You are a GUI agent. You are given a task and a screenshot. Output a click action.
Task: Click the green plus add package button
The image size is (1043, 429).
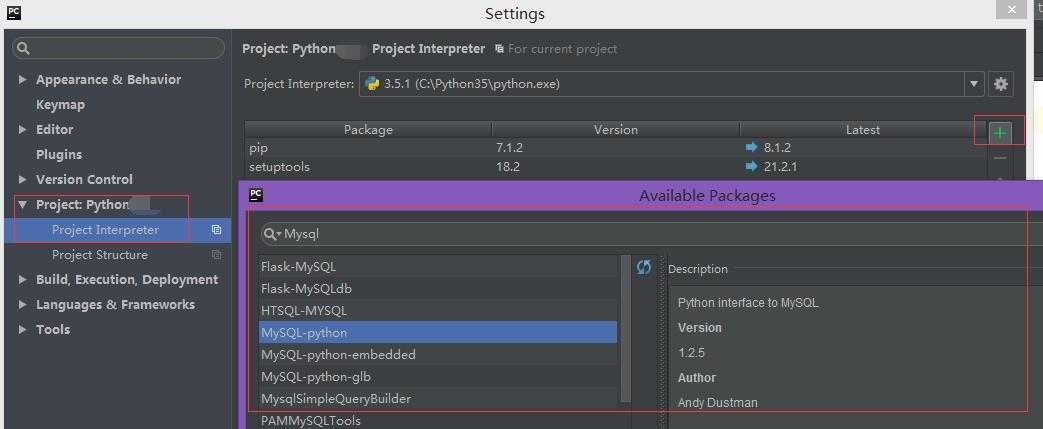click(x=999, y=133)
